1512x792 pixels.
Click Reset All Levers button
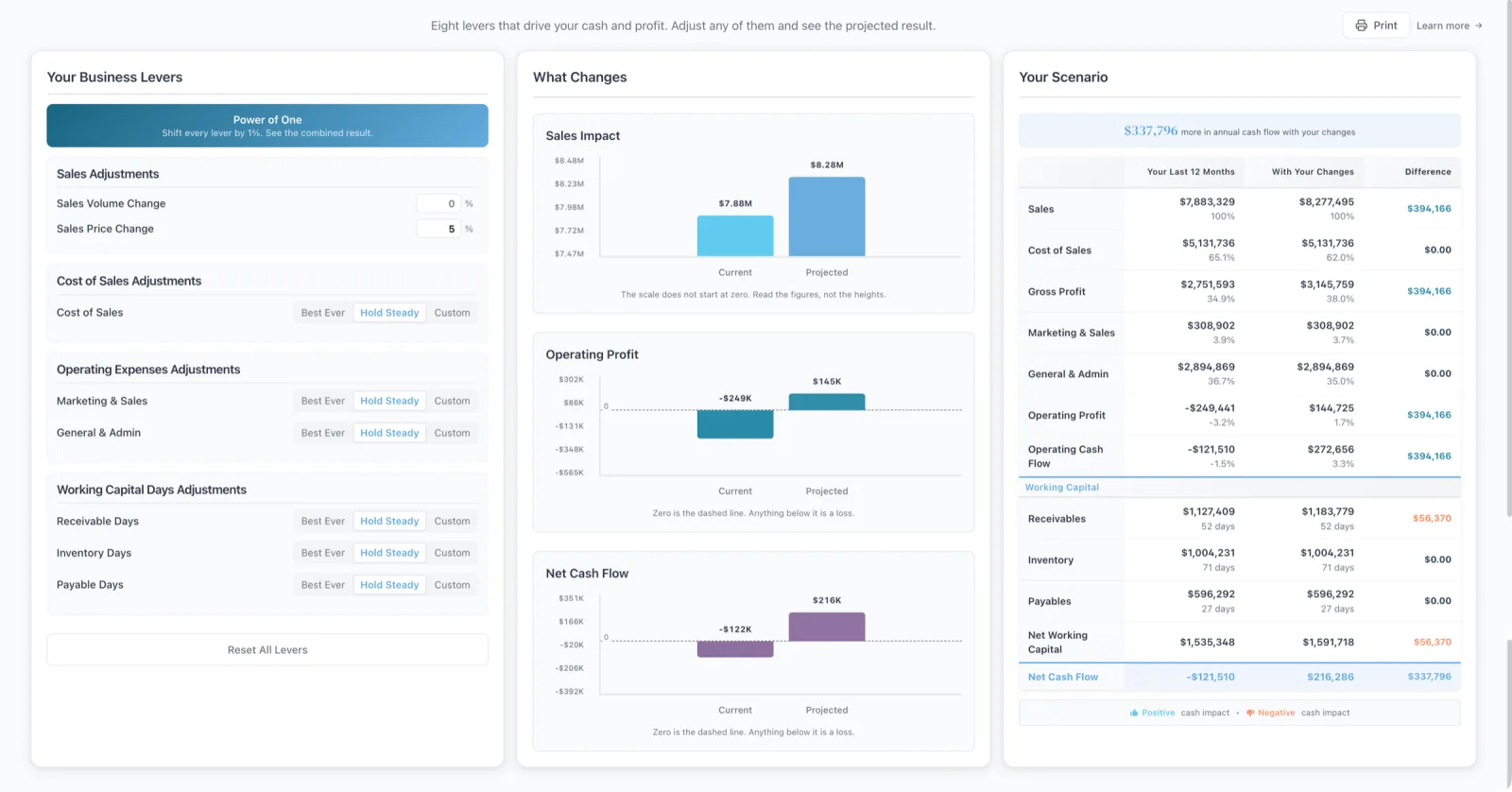point(267,650)
